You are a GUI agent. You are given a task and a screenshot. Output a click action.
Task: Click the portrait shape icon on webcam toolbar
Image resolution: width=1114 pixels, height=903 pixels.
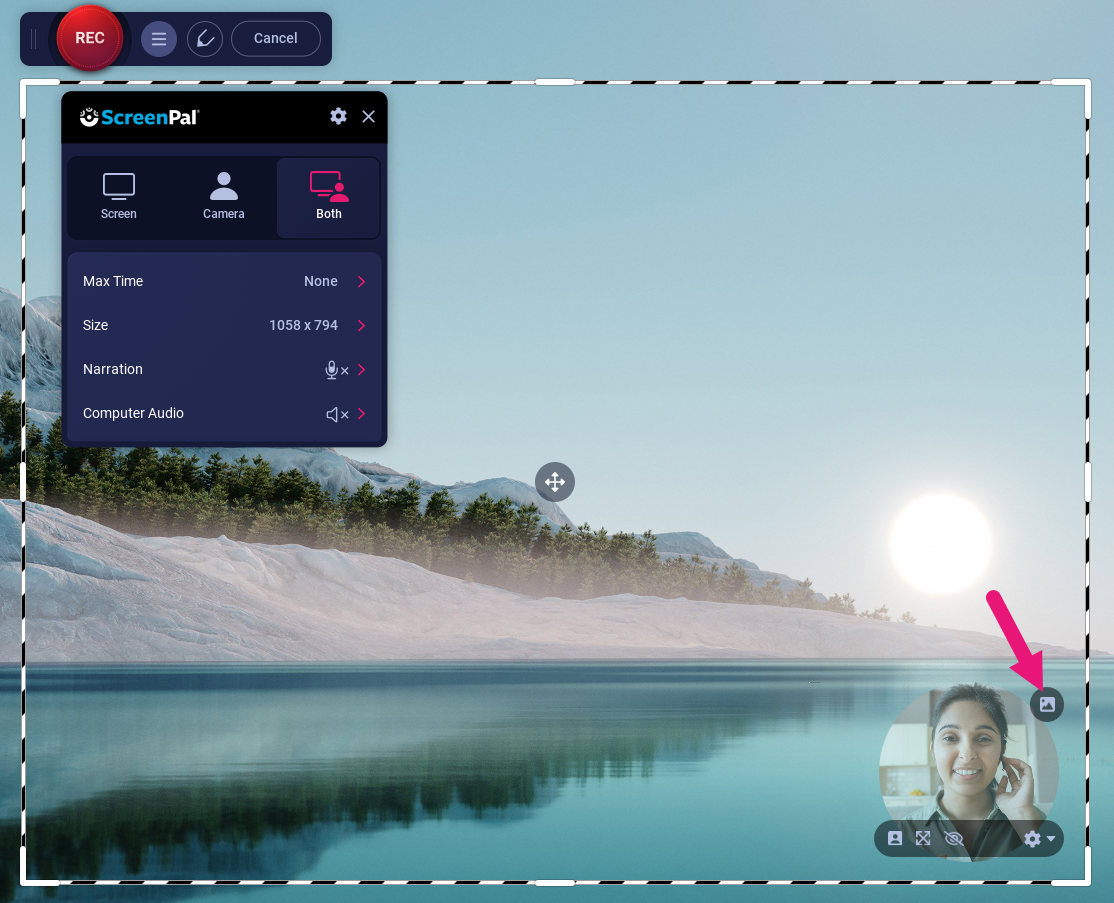(895, 838)
